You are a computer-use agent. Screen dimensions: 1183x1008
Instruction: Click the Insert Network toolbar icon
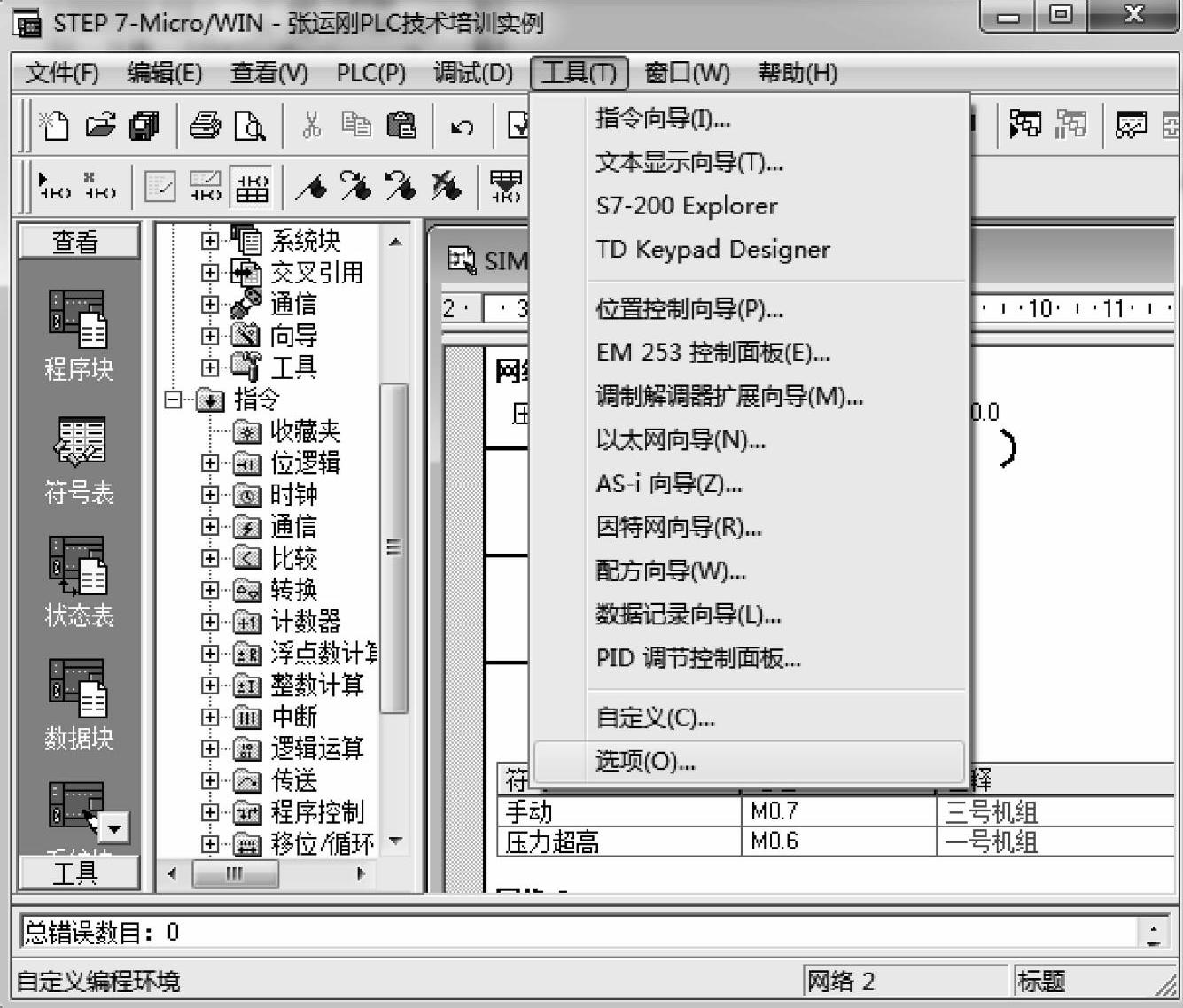(55, 186)
